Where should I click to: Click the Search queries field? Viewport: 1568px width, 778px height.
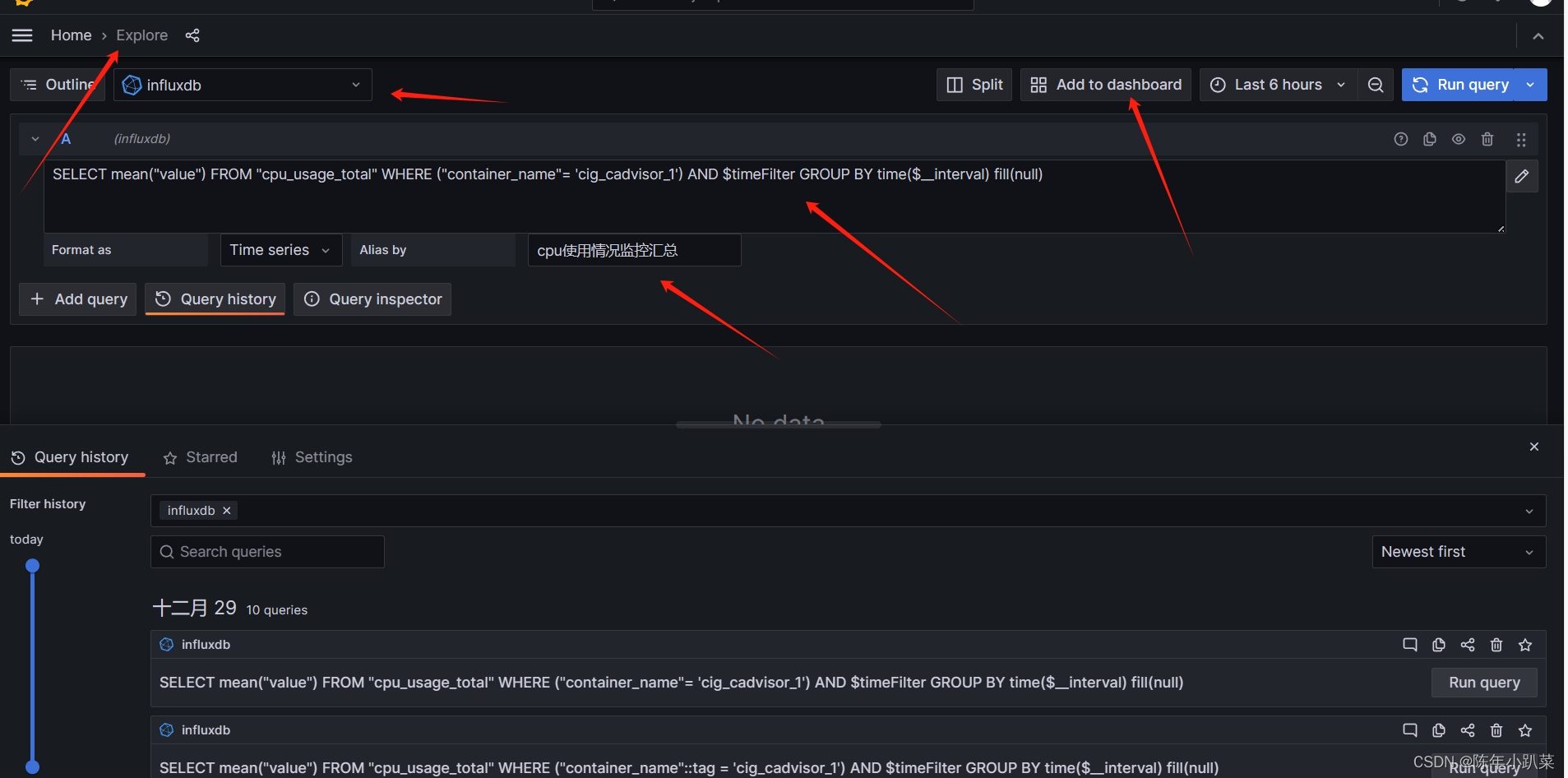coord(267,552)
